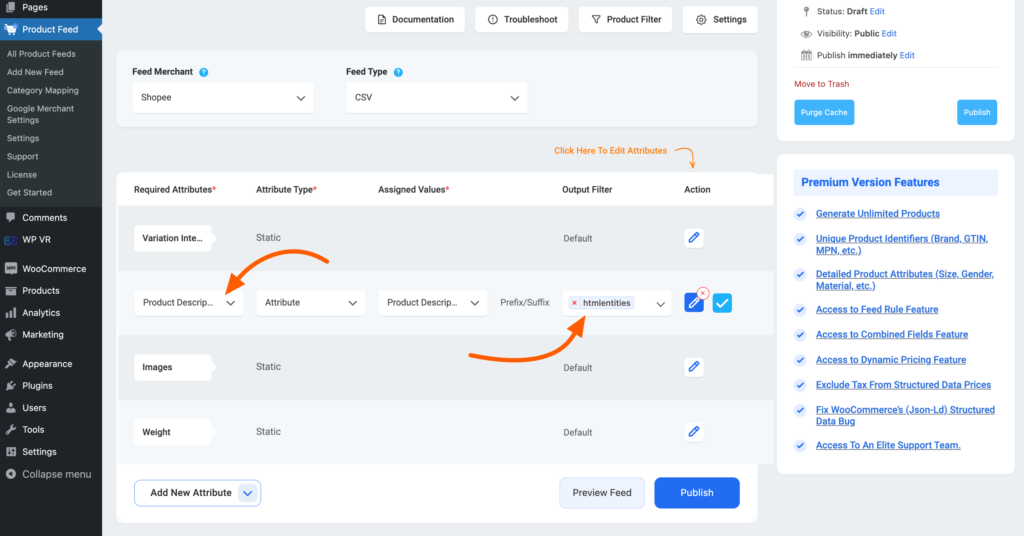Open the License submenu item

(x=22, y=175)
